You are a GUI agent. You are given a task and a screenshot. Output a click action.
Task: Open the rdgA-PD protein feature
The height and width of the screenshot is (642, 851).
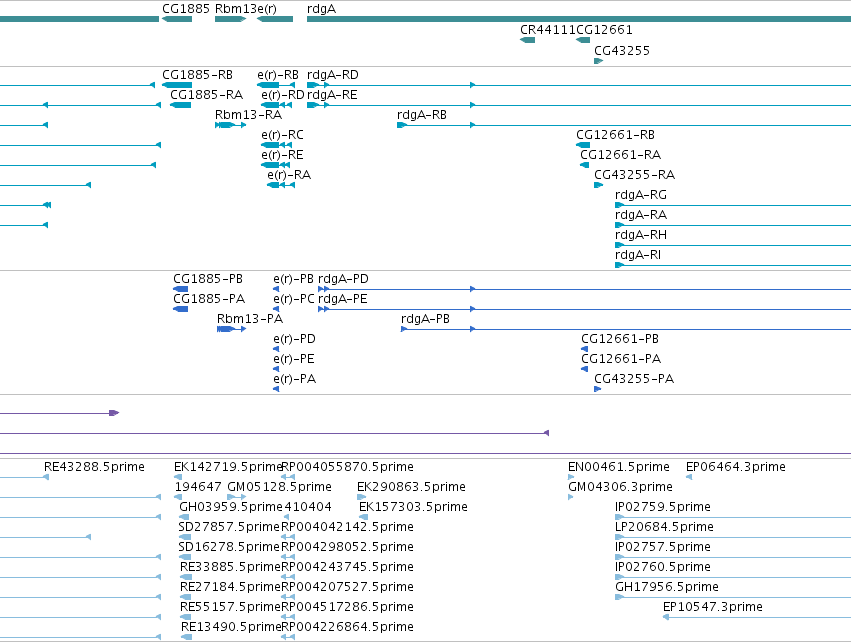point(343,279)
